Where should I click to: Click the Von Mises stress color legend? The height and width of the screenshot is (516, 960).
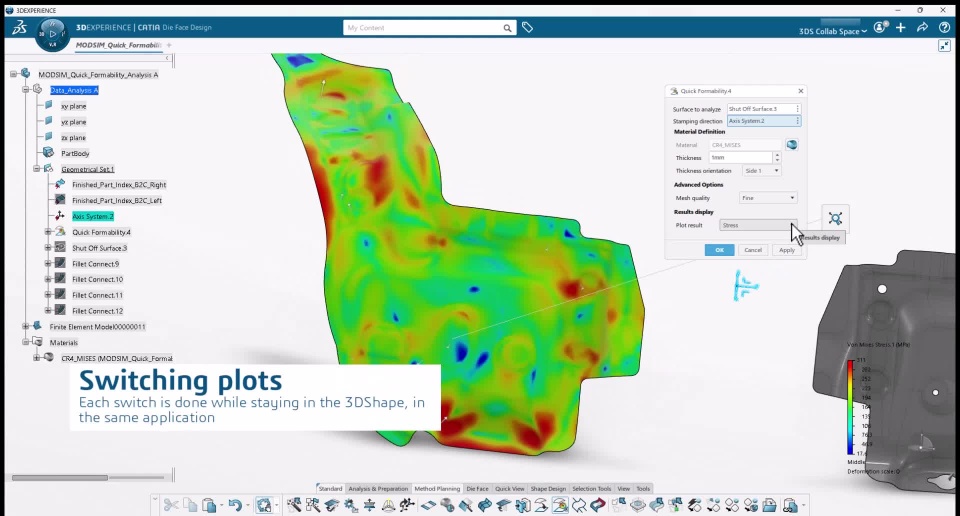pos(850,406)
